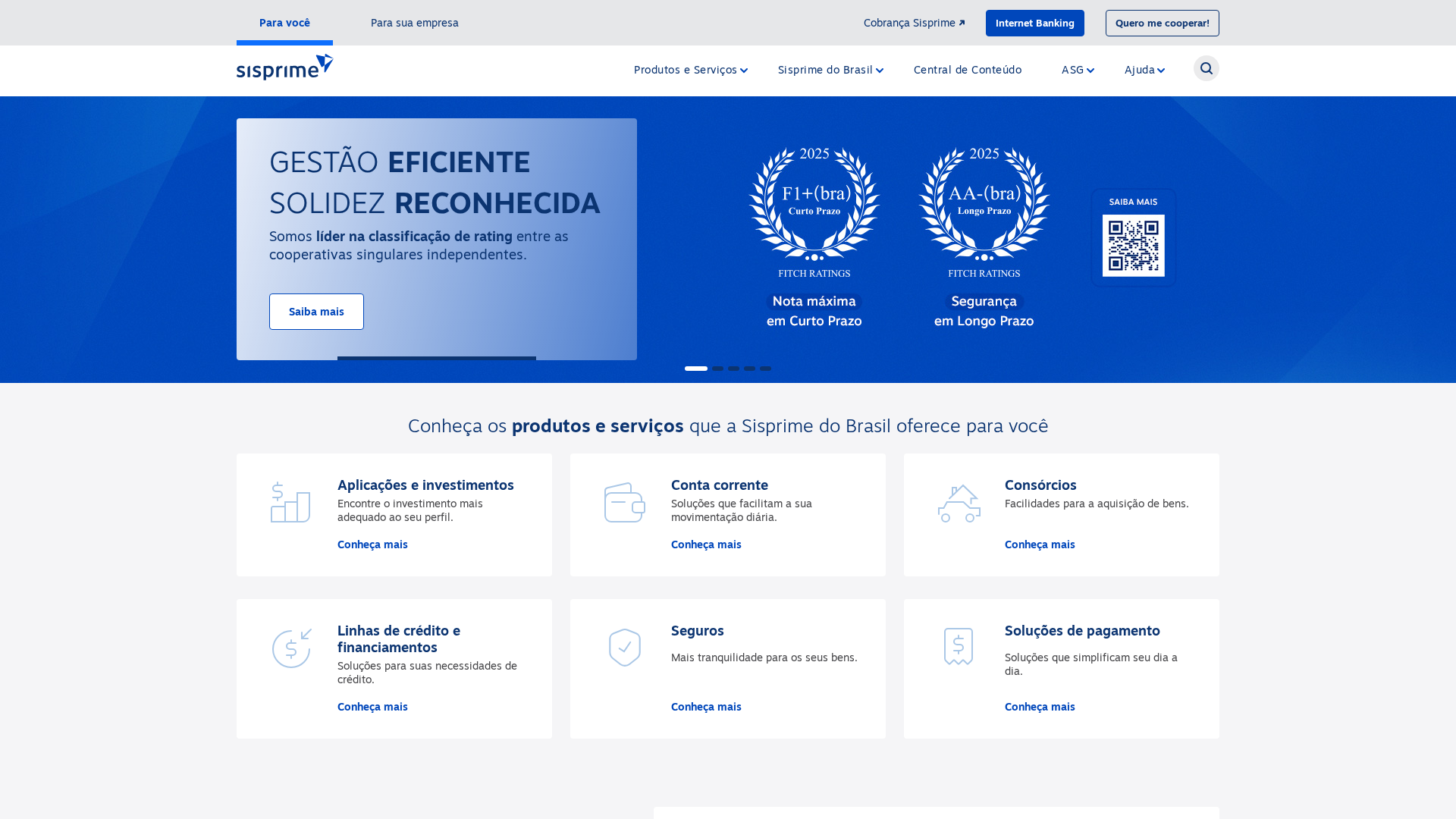The image size is (1456, 819).
Task: Click Linhas de crédito e financiamentos title
Action: pyautogui.click(x=399, y=639)
